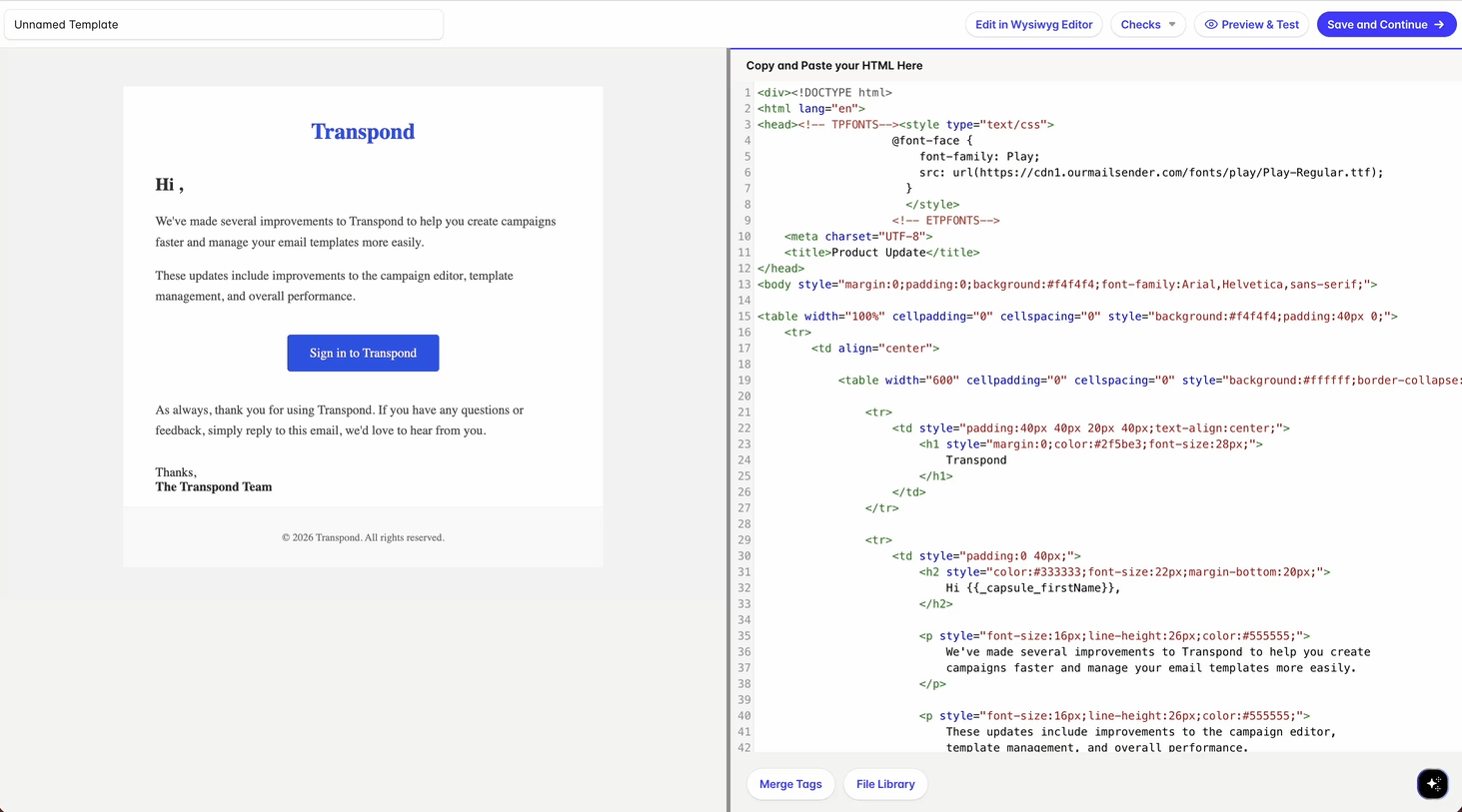
Task: Click the Transpond text on code line 24
Action: pyautogui.click(x=976, y=460)
